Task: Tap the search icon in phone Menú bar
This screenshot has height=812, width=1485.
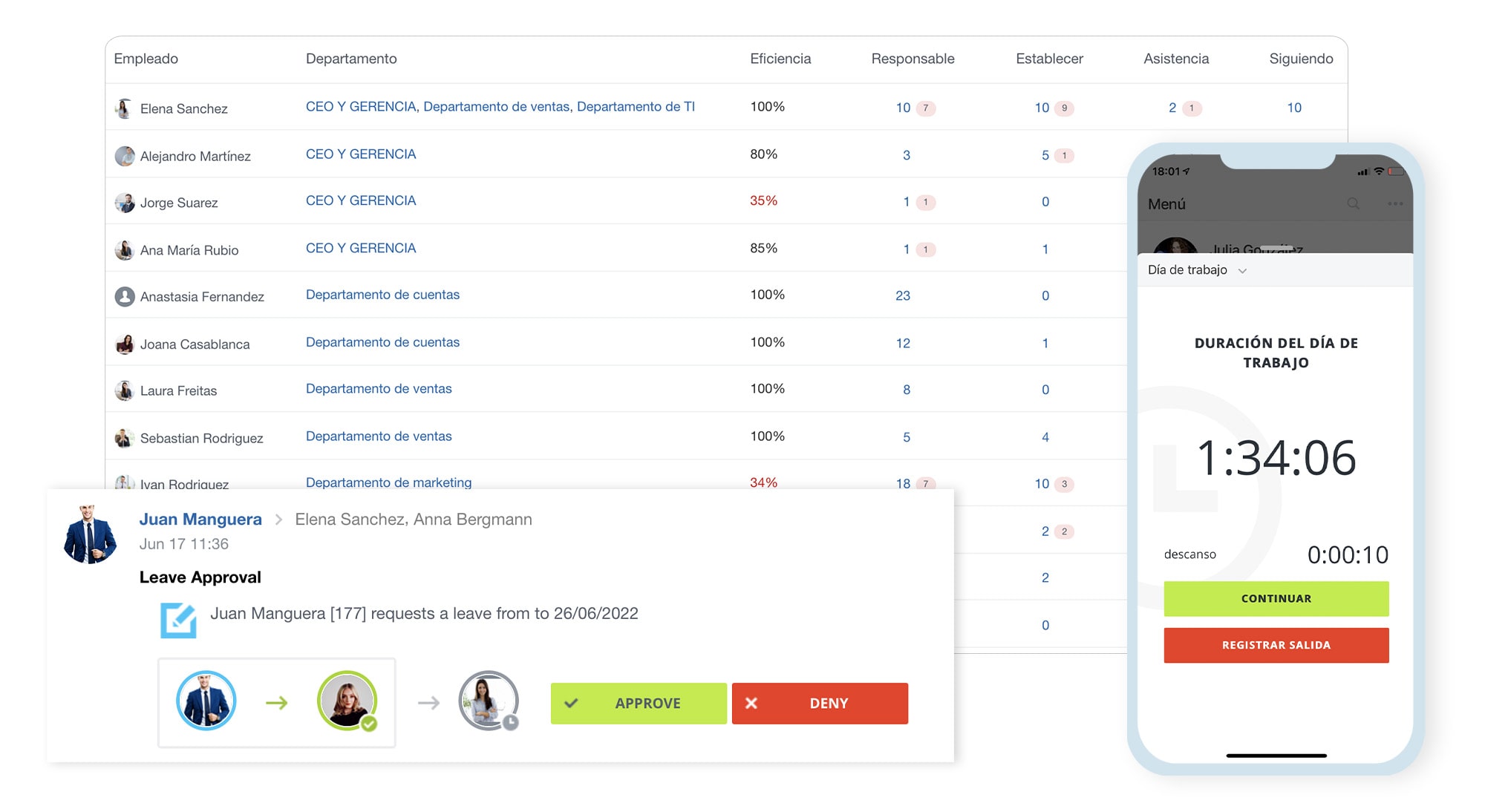Action: pos(1353,203)
